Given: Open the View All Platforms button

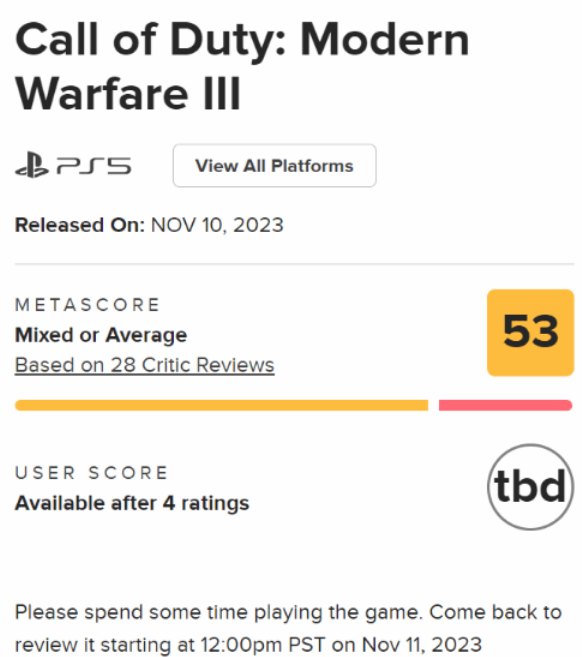Looking at the screenshot, I should tap(274, 166).
